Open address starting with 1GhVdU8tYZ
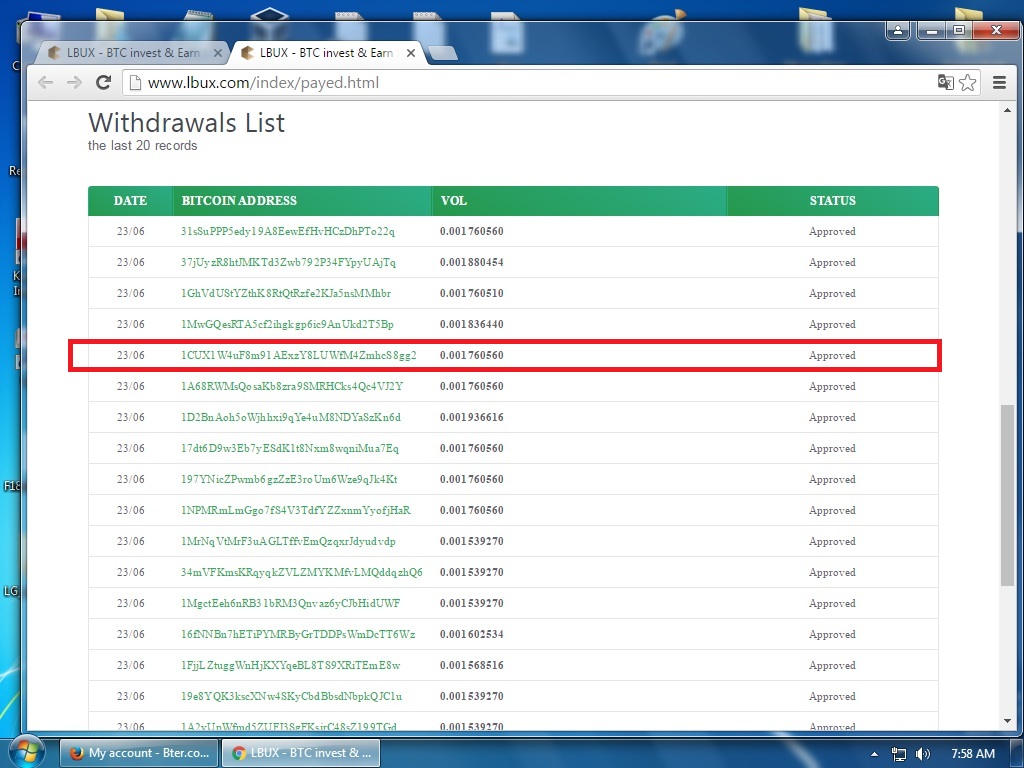This screenshot has height=768, width=1024. coord(286,293)
